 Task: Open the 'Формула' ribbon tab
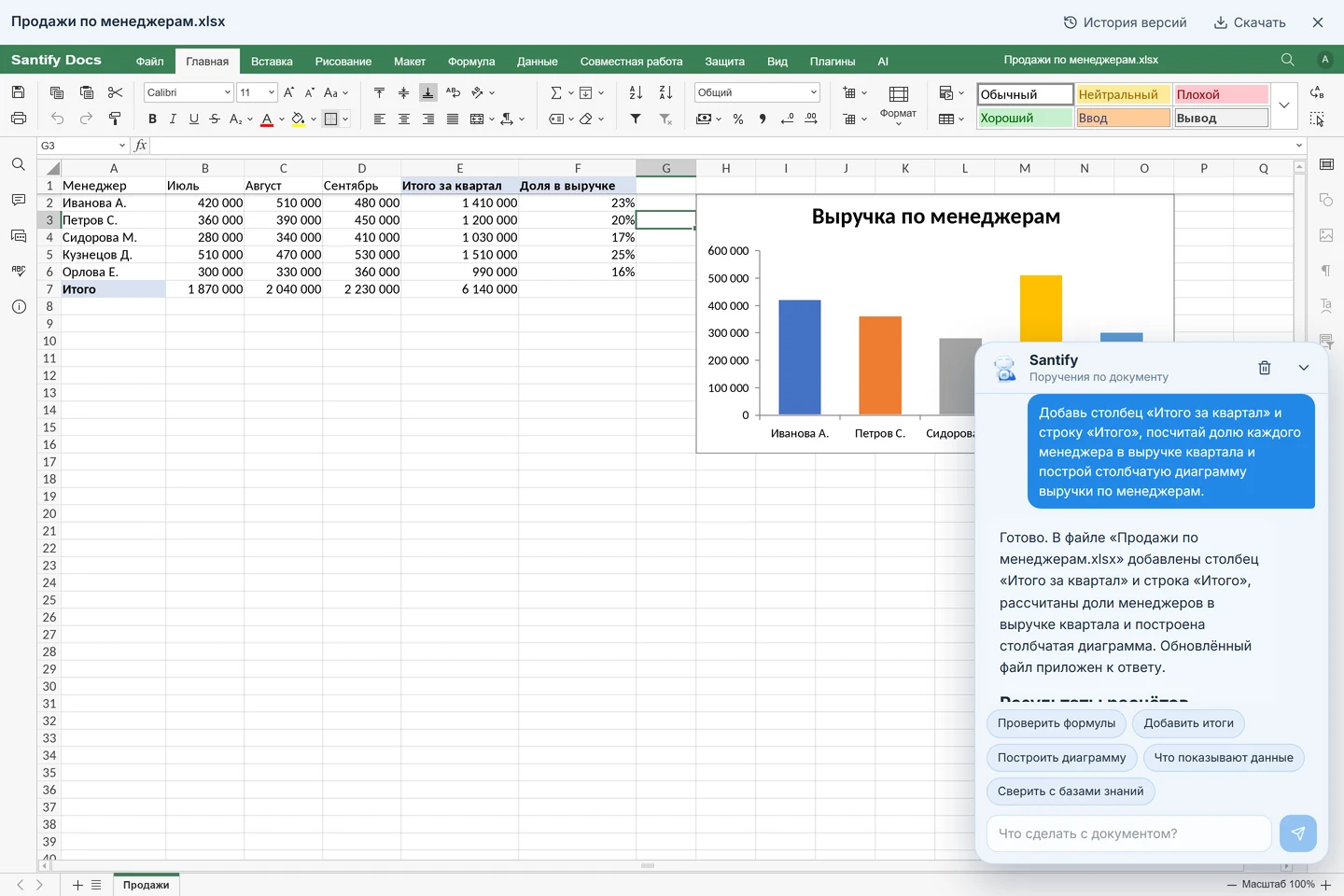pos(471,62)
